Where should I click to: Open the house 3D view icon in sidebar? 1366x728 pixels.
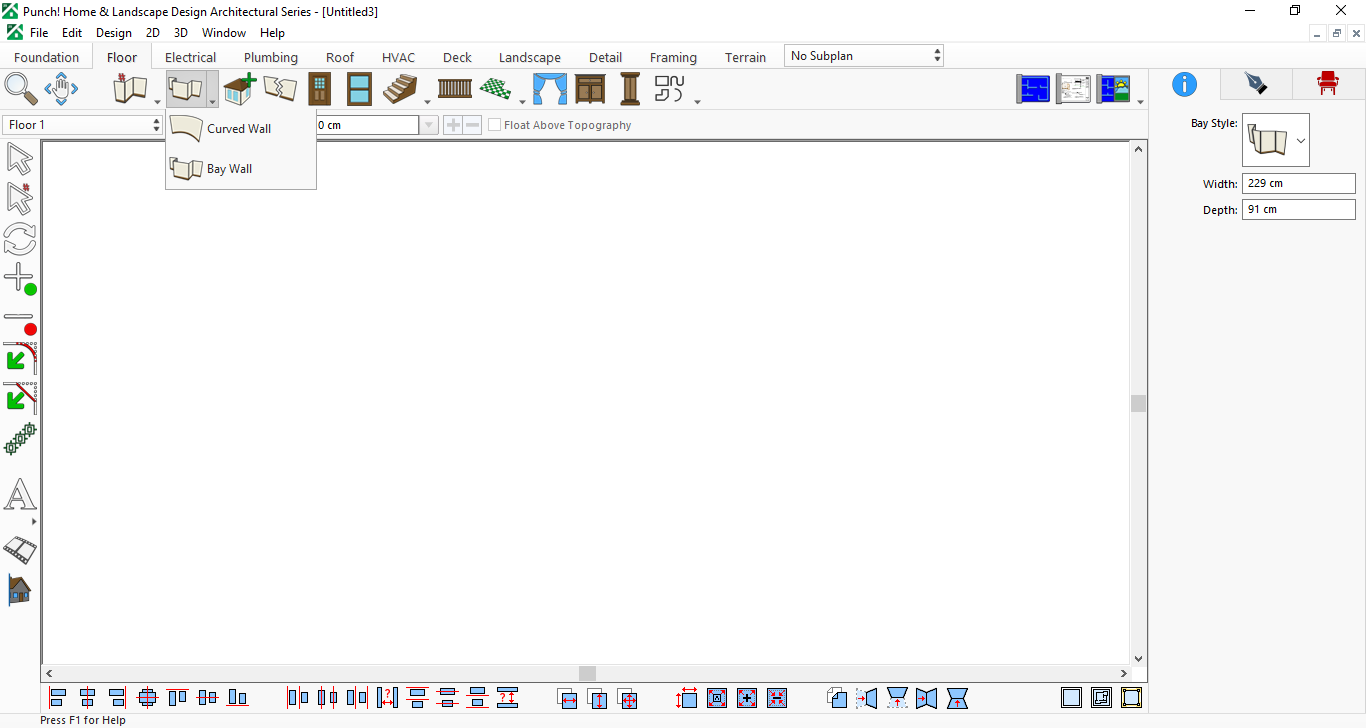pyautogui.click(x=20, y=590)
